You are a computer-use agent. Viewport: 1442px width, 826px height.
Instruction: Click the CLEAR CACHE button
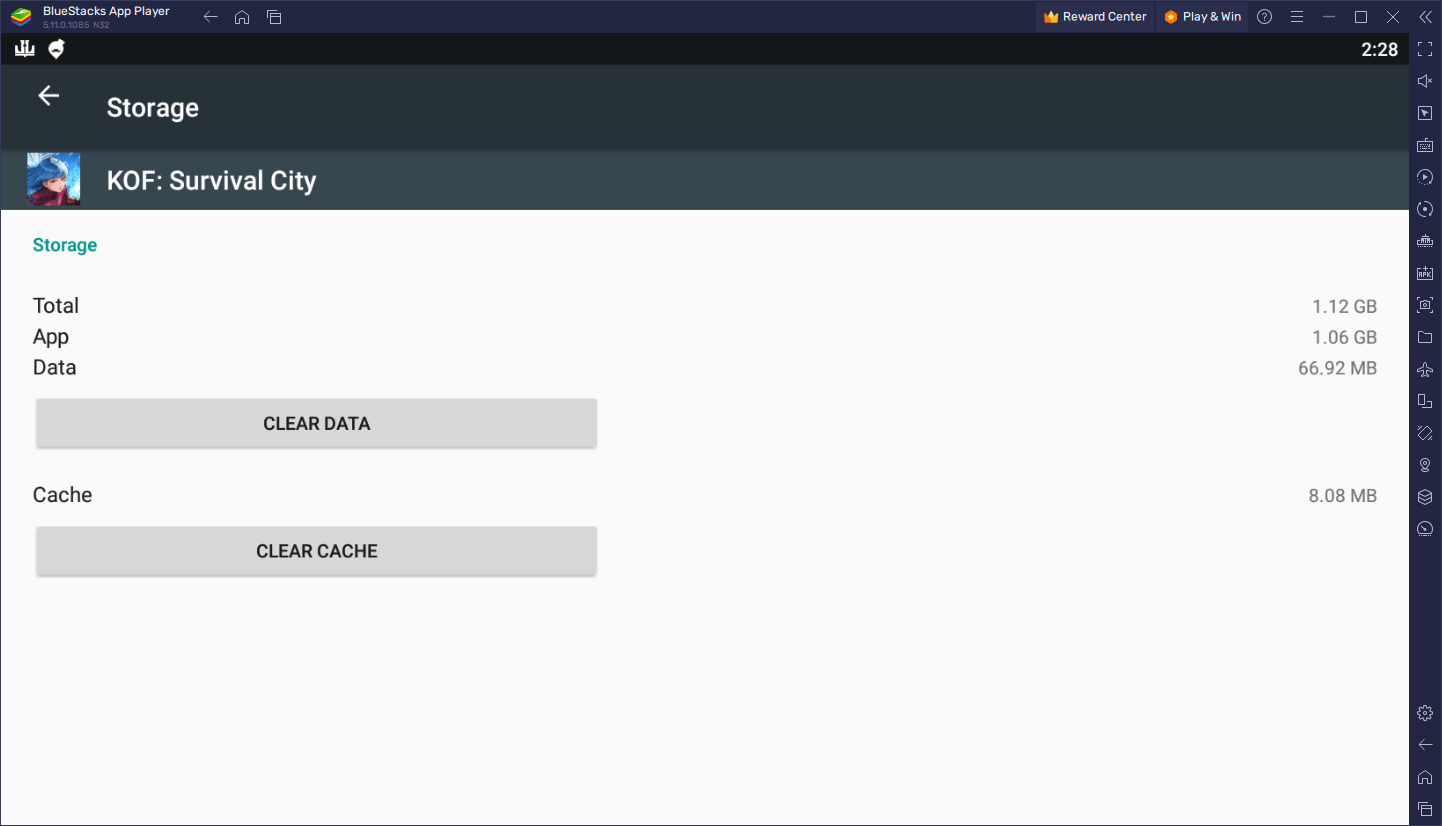click(316, 551)
